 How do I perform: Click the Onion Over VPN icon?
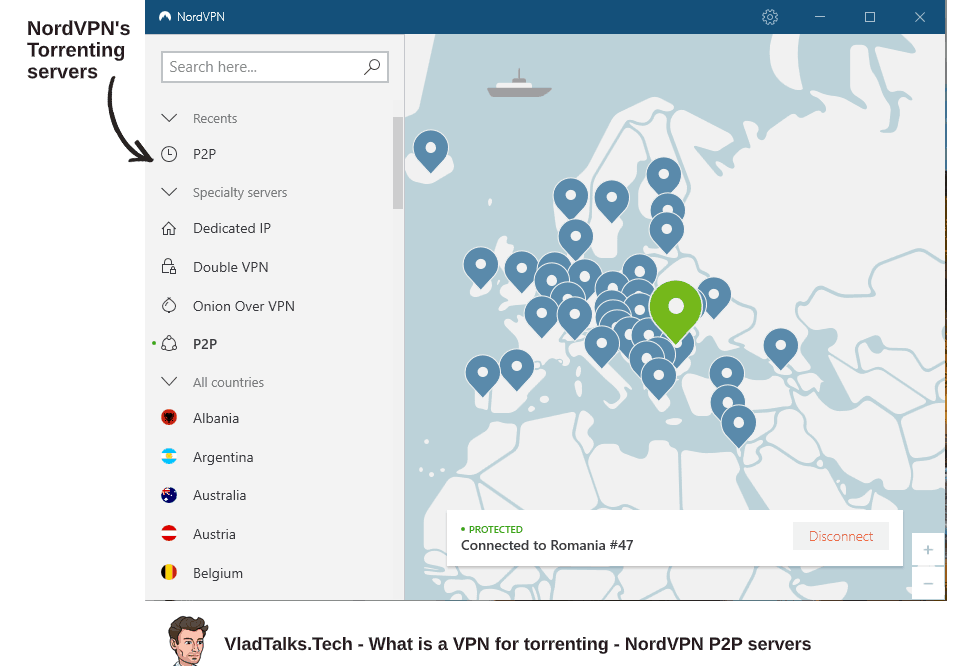(x=169, y=306)
